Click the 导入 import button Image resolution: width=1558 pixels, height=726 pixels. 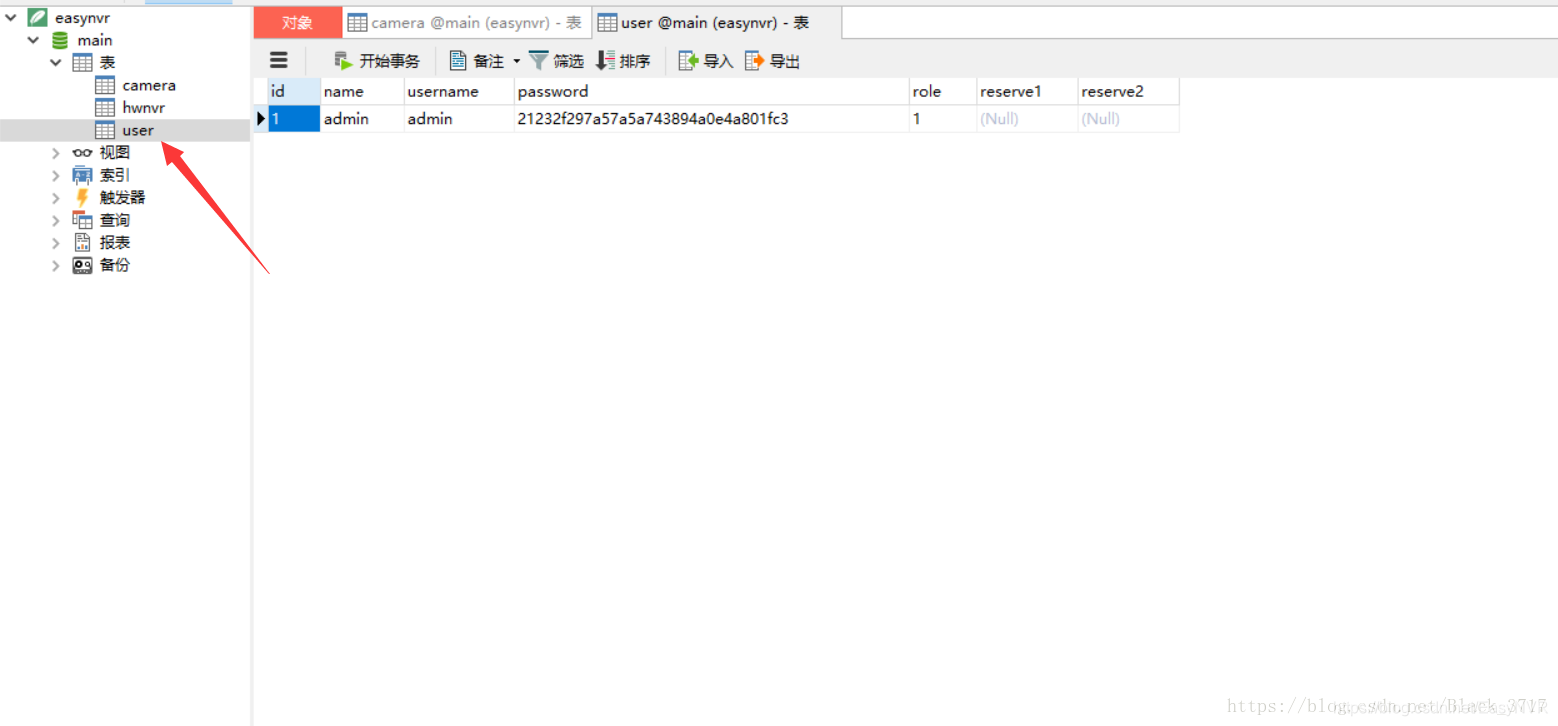pos(706,61)
